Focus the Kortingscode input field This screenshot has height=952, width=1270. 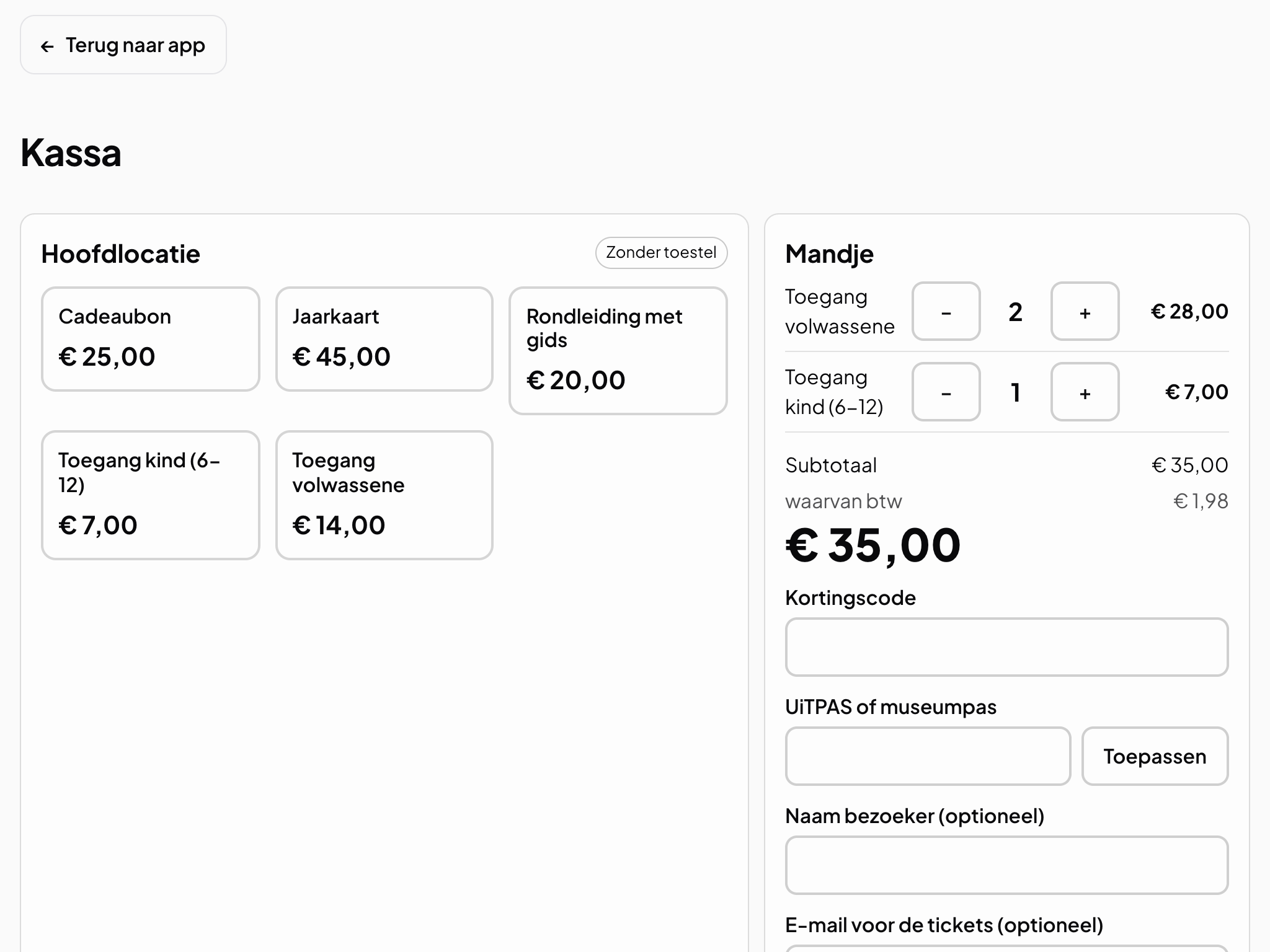tap(1007, 647)
